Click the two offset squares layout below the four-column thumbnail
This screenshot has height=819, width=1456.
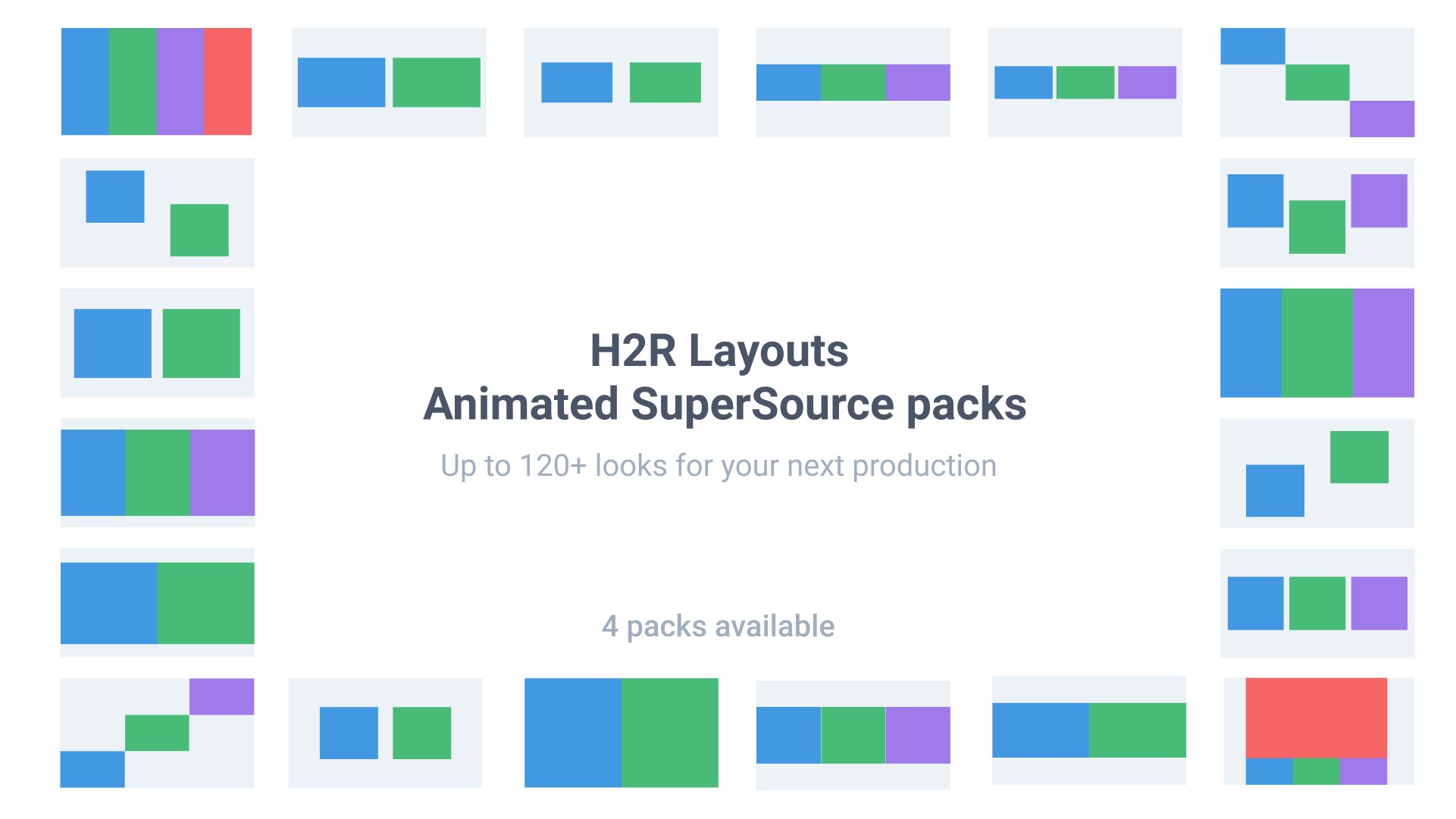click(157, 213)
